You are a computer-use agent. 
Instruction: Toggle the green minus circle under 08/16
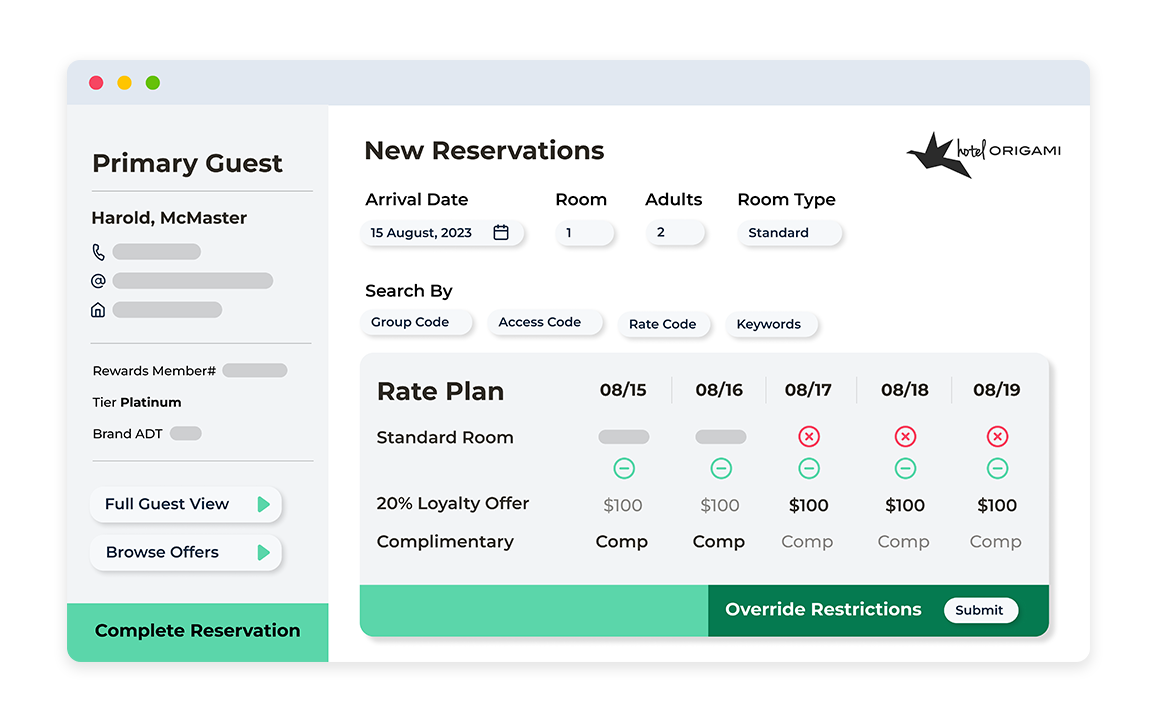(720, 468)
